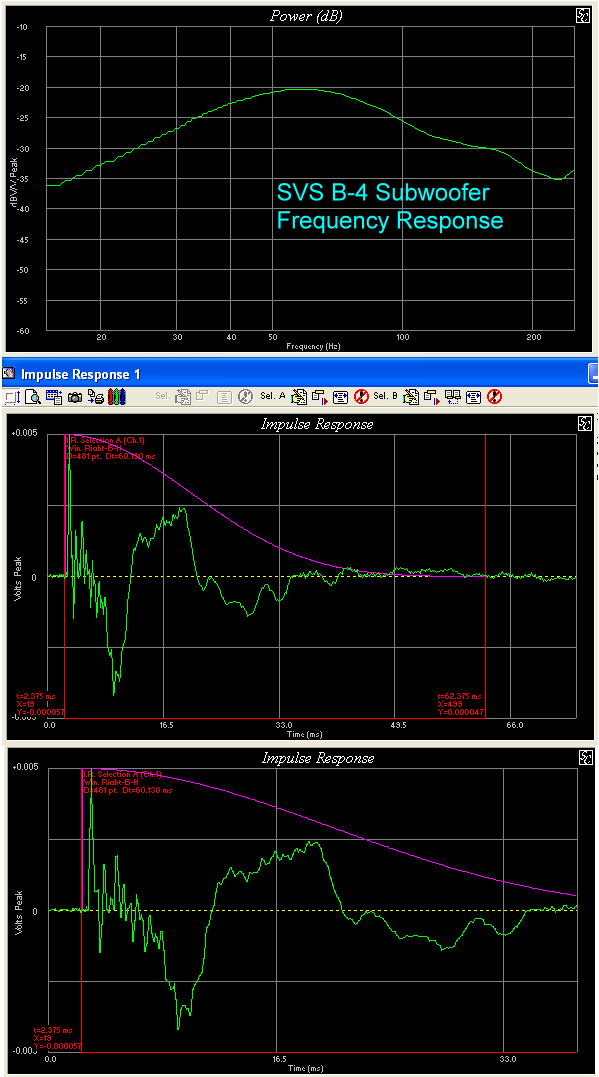Click the Time (ms) label under the middle chart
This screenshot has height=1077, width=599.
point(304,734)
